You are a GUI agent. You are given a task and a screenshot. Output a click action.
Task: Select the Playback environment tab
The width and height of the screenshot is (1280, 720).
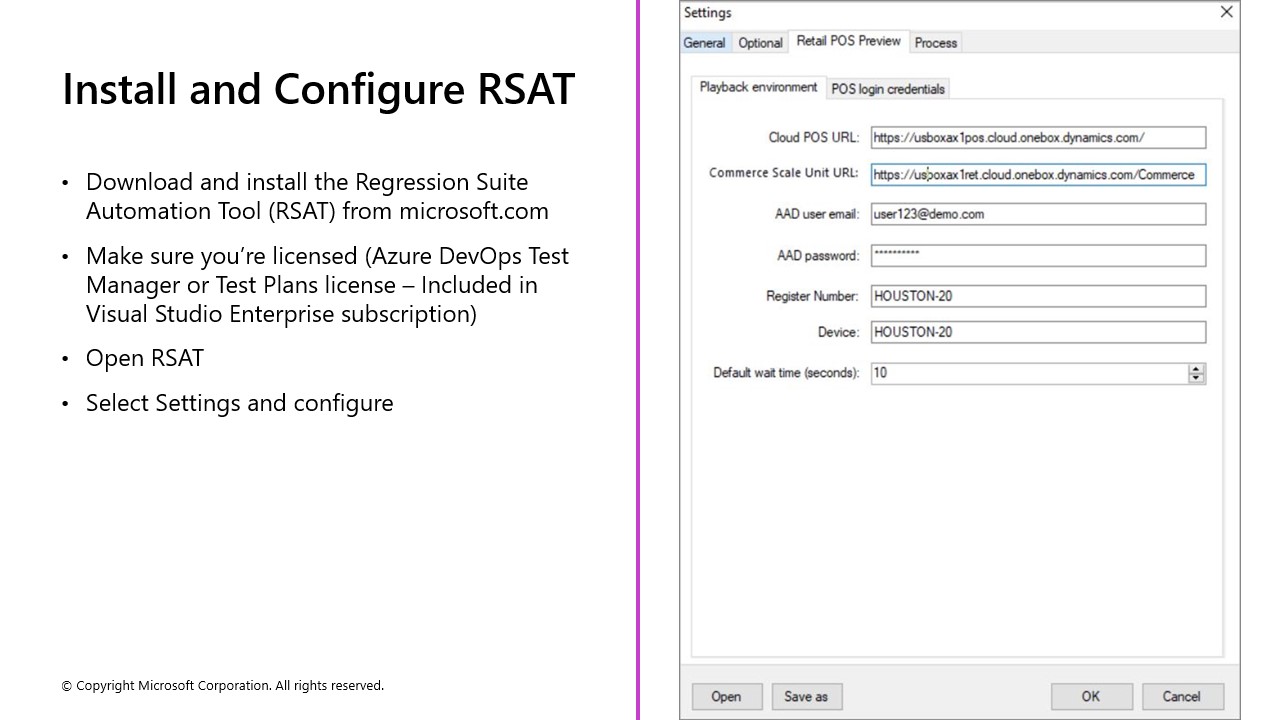pos(757,88)
